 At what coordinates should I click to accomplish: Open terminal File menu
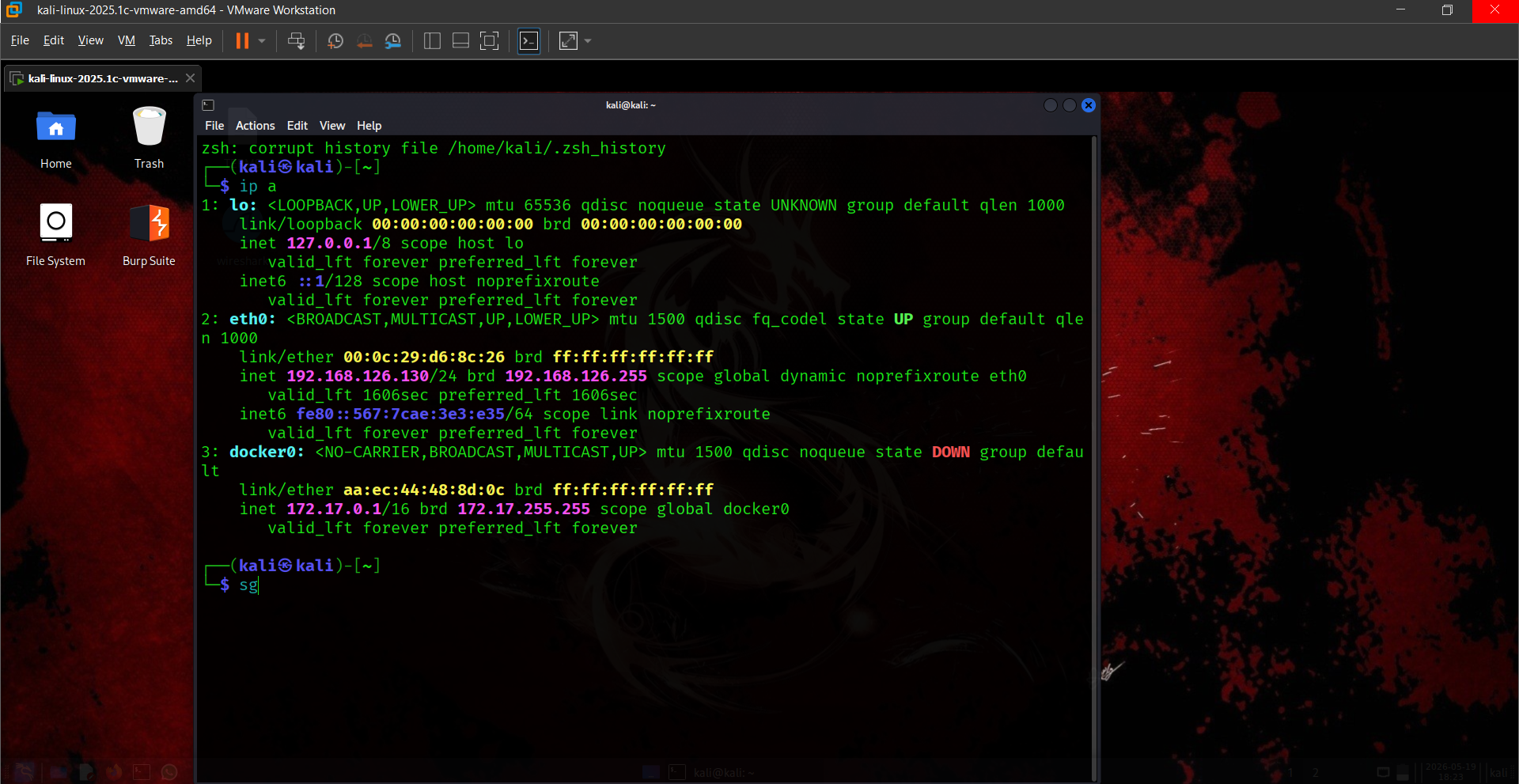click(214, 126)
